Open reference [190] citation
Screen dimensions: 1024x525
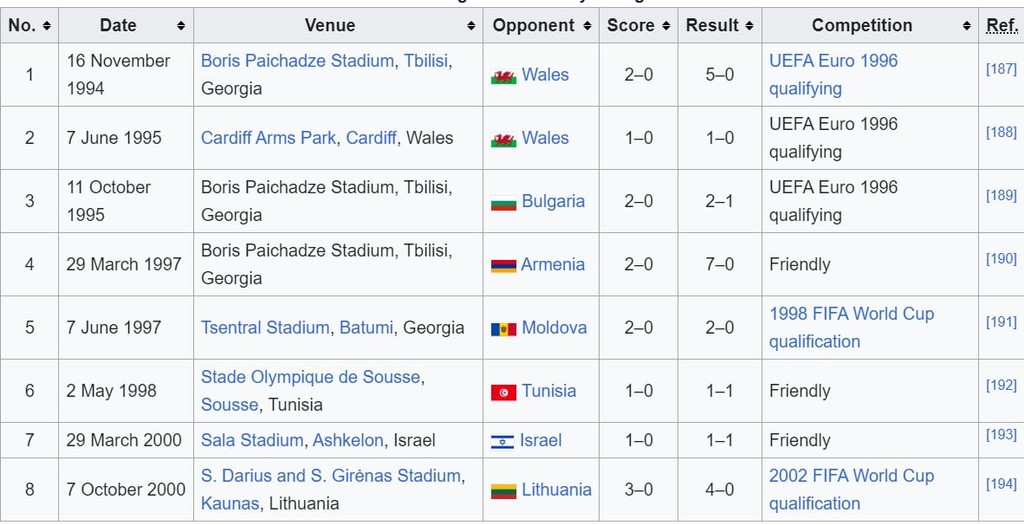point(1001,259)
